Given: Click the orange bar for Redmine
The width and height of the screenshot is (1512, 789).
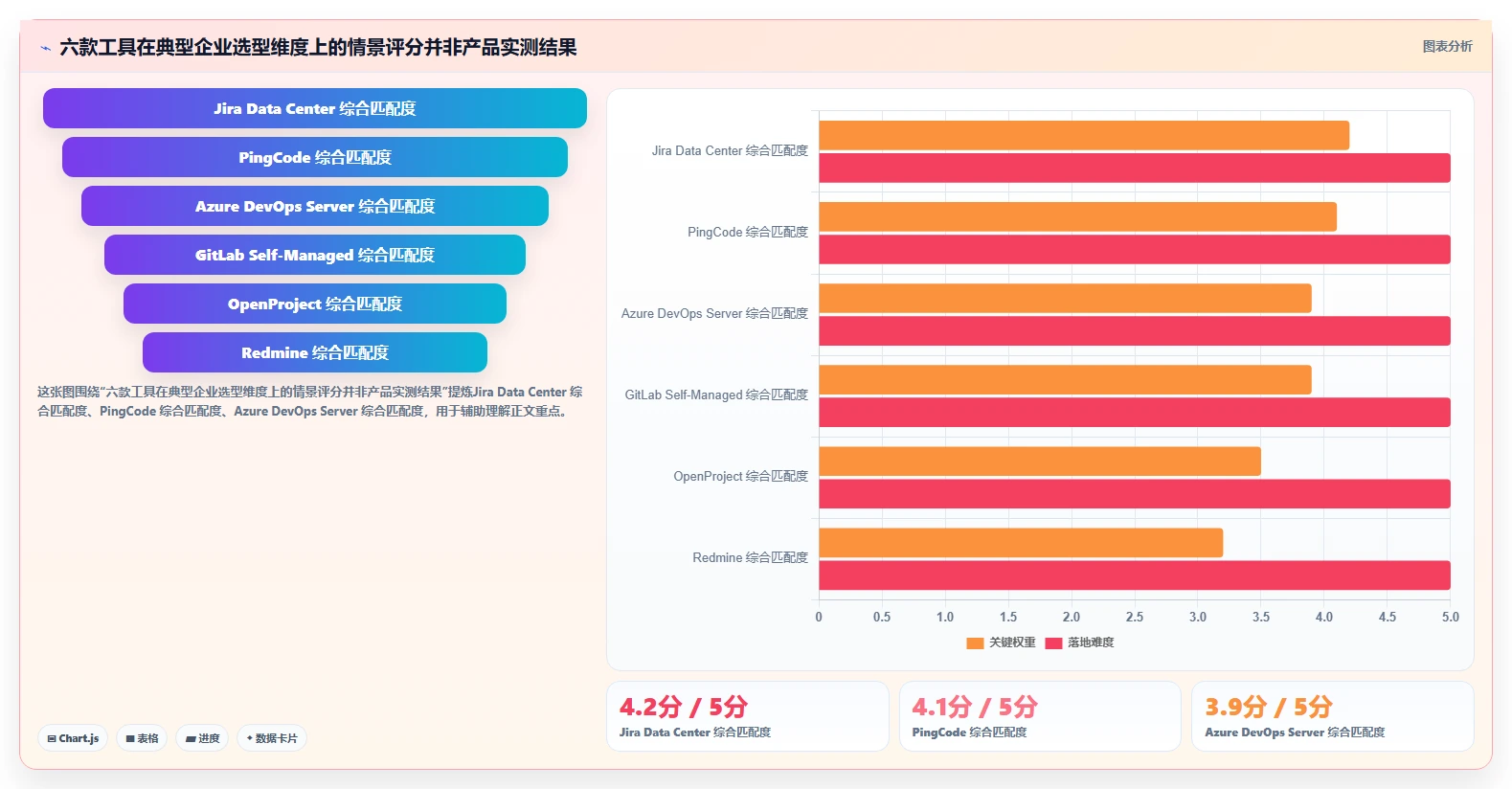Looking at the screenshot, I should [1021, 542].
